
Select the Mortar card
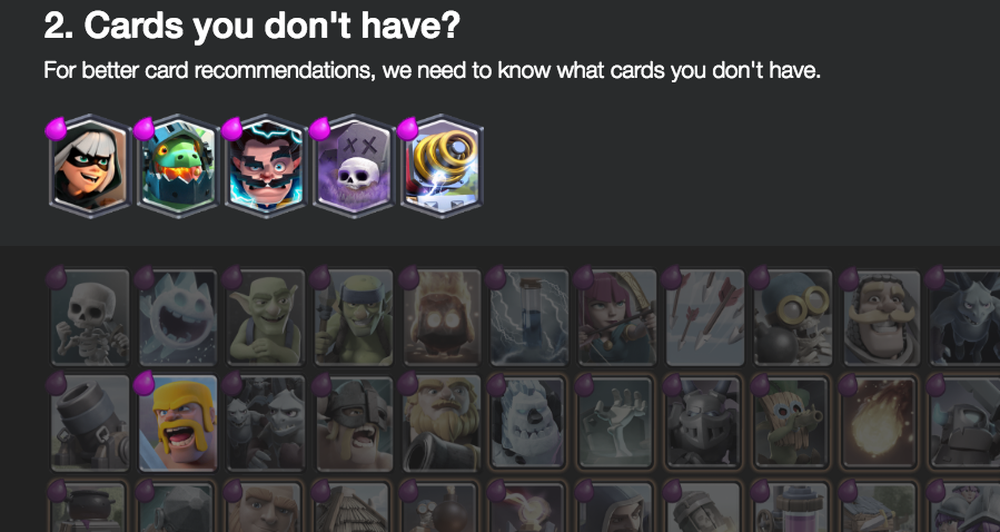pyautogui.click(x=90, y=423)
